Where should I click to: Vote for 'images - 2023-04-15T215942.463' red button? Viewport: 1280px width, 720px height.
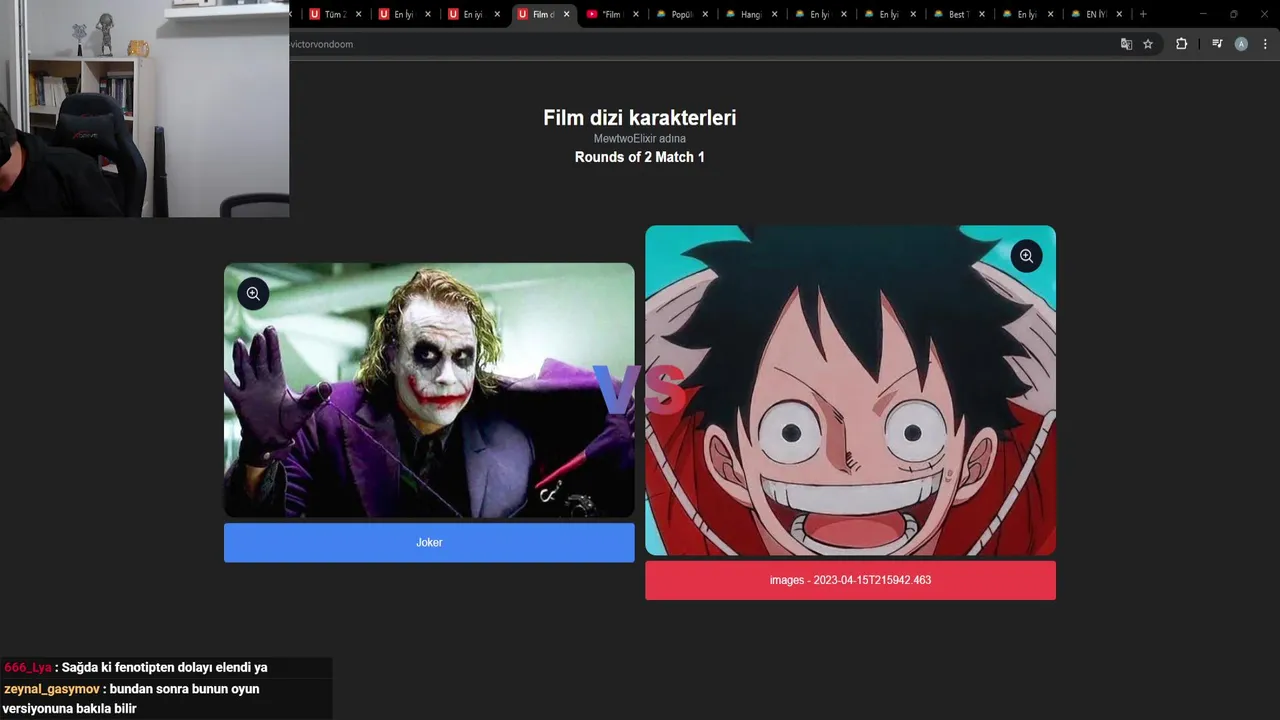[850, 580]
